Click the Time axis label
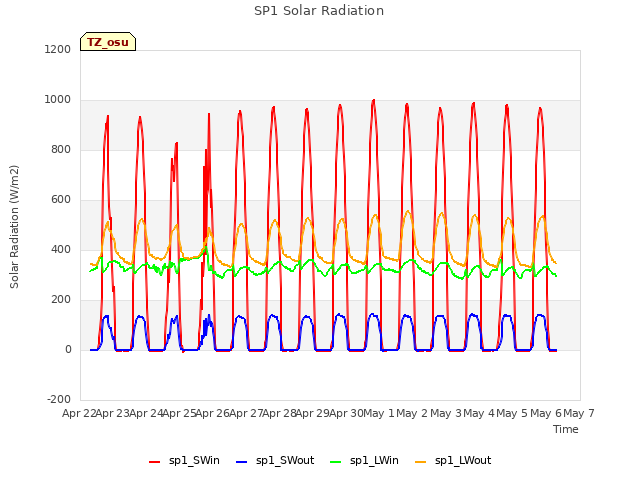 [566, 429]
